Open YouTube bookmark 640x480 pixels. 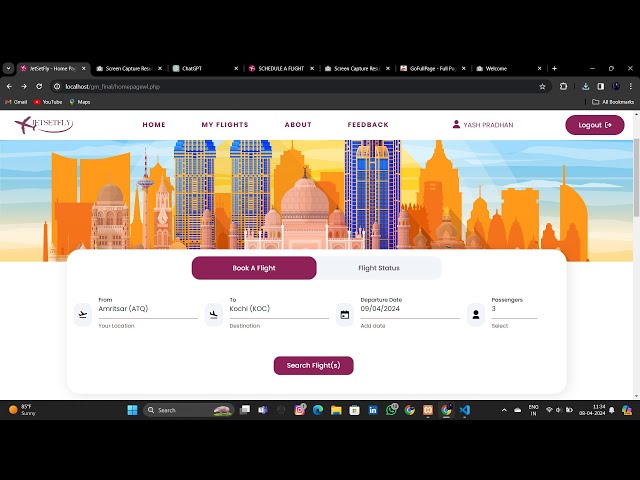(48, 102)
